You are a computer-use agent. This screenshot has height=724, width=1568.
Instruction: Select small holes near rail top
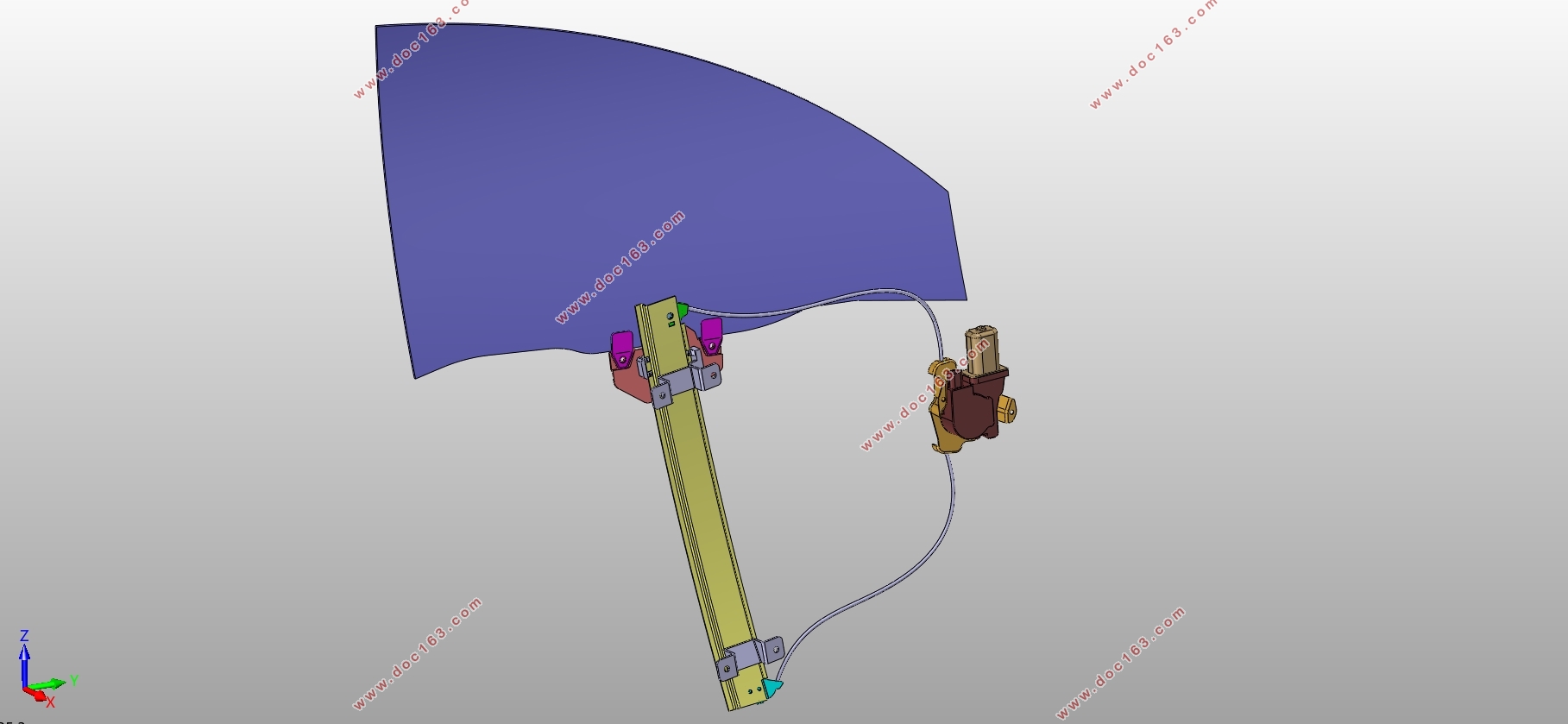670,319
